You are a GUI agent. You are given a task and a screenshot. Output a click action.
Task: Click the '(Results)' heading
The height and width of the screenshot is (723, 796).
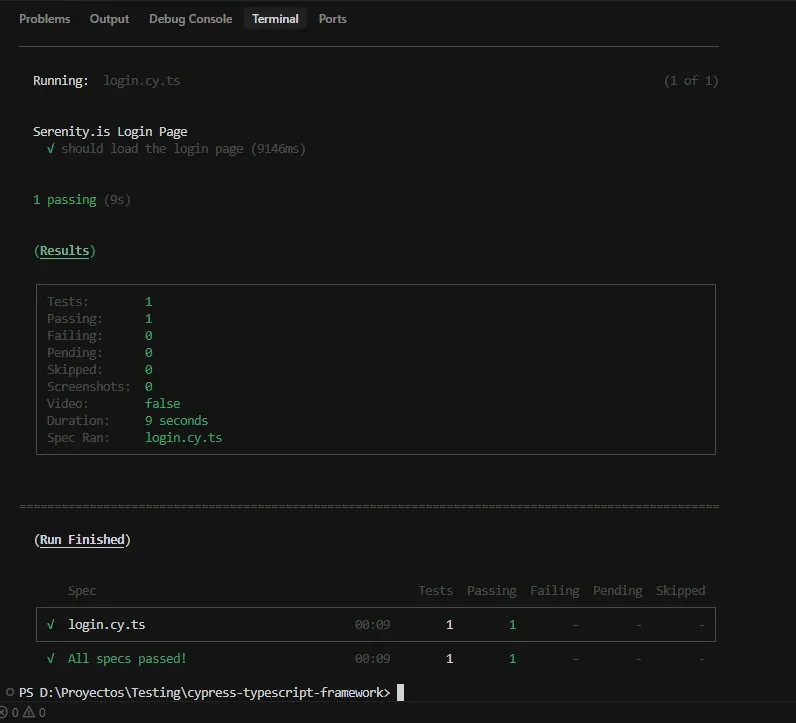[64, 251]
